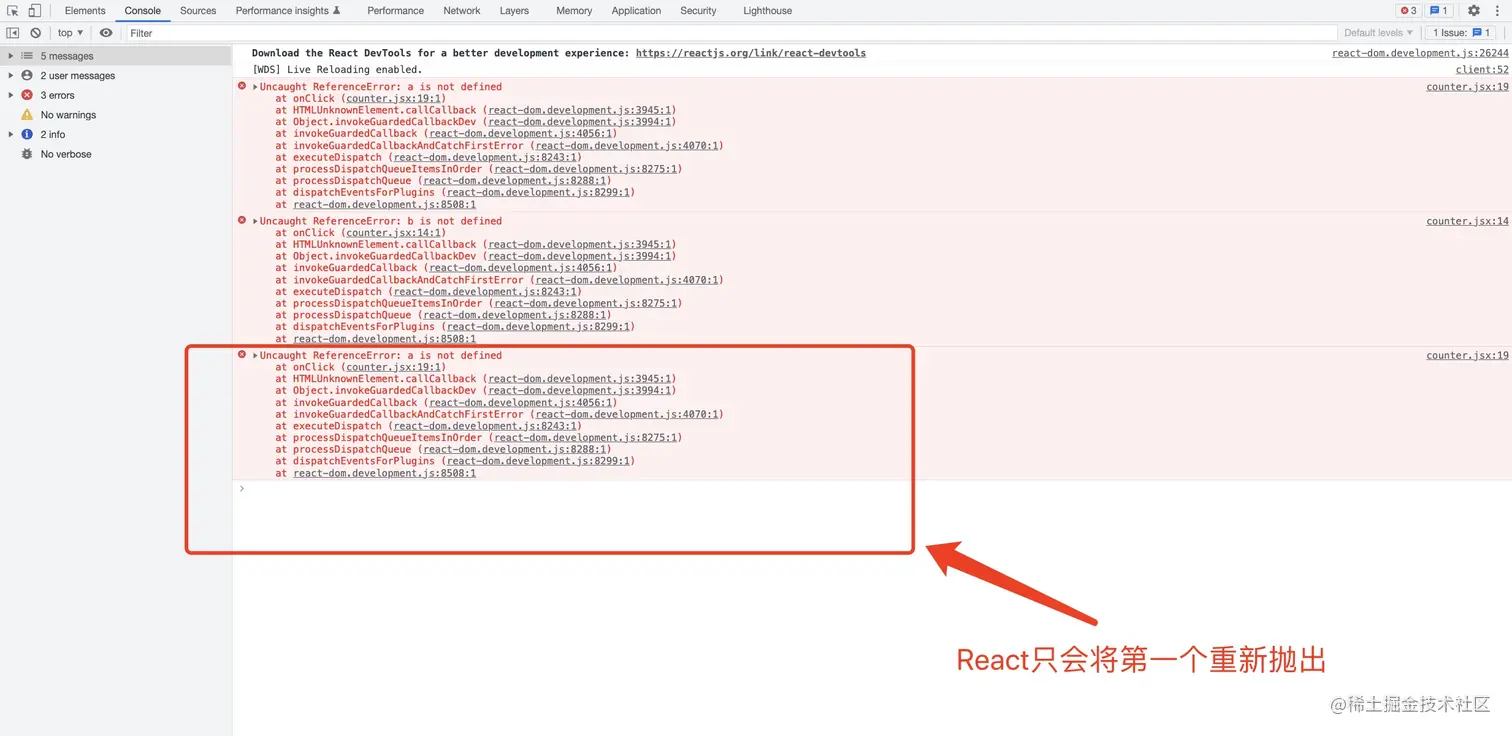Screen dimensions: 1512x736
Task: Open the Performance insights tab
Action: pyautogui.click(x=288, y=10)
